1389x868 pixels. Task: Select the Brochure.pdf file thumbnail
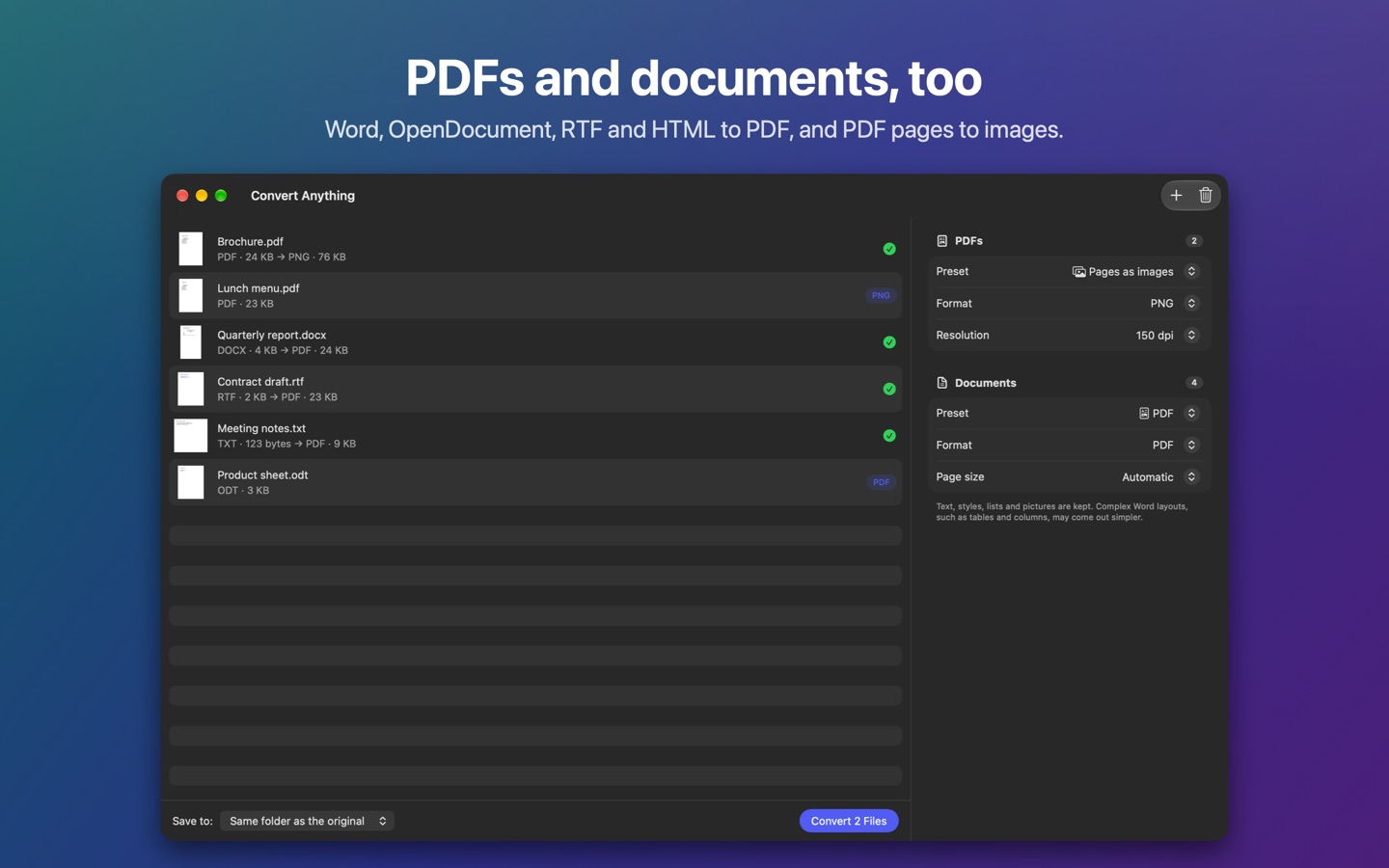click(191, 249)
